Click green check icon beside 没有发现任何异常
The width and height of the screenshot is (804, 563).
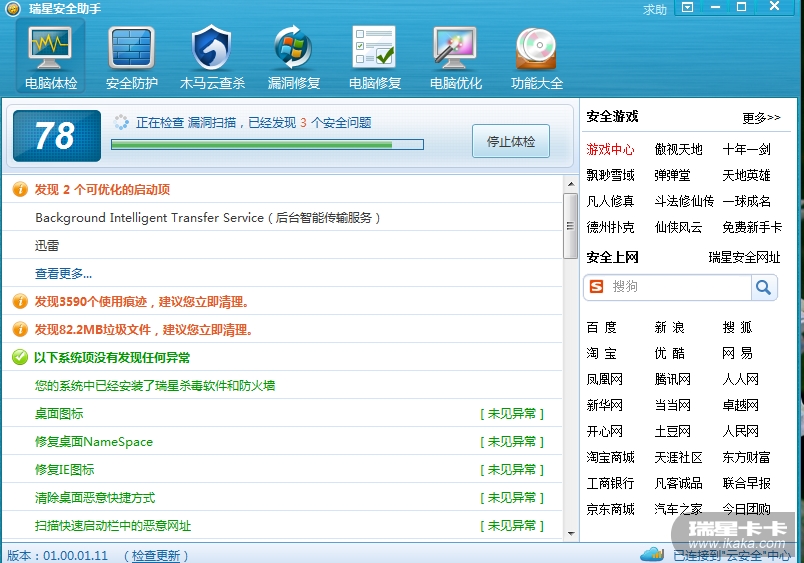19,357
